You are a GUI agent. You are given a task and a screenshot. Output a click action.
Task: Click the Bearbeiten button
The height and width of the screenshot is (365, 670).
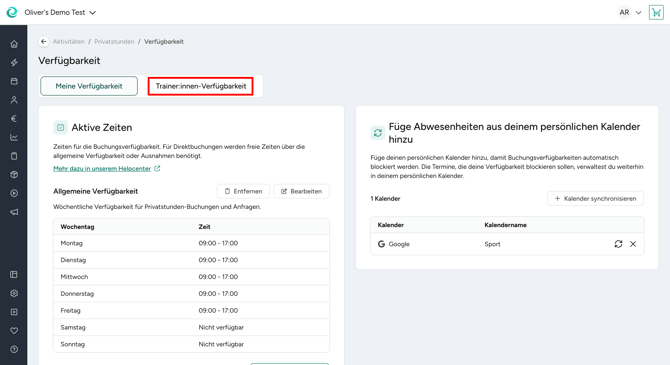pyautogui.click(x=301, y=191)
